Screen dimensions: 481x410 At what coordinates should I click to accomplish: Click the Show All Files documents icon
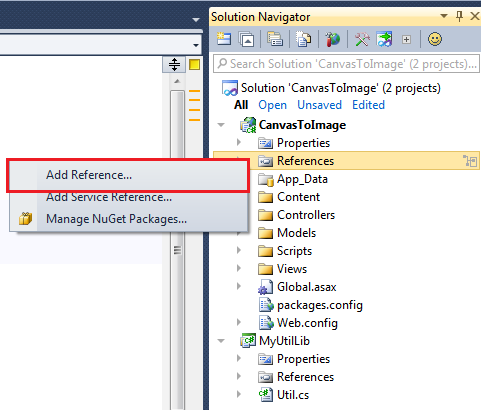304,39
